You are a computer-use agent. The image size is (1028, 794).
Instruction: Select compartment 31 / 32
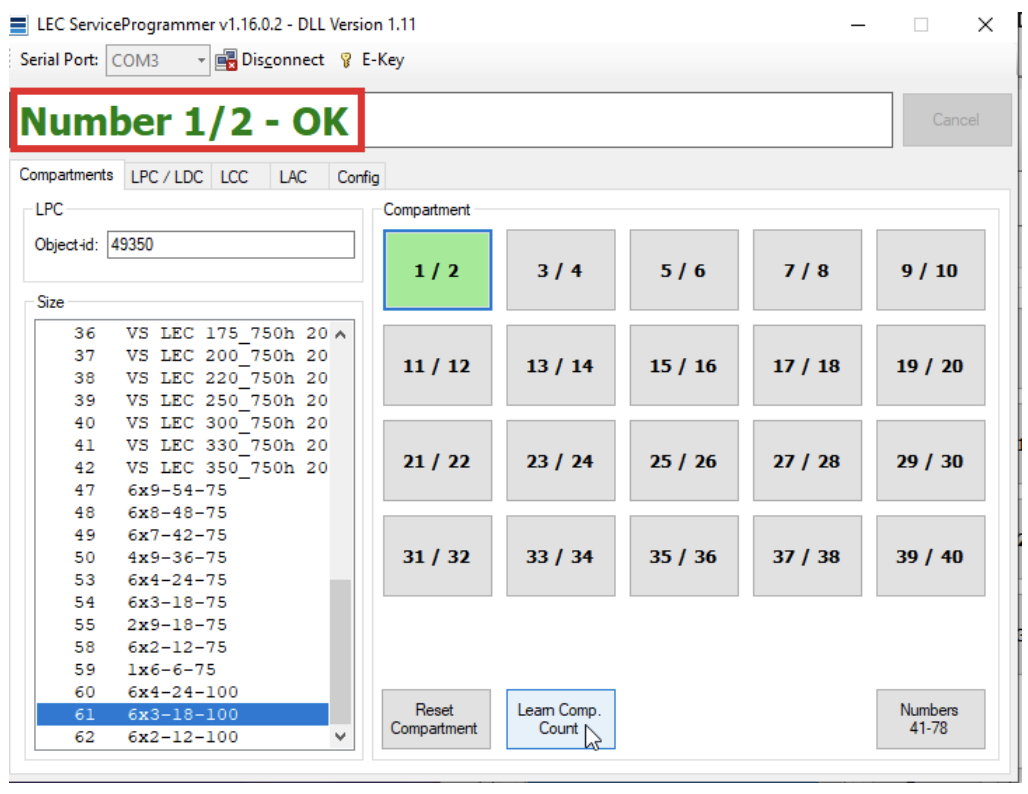[437, 556]
